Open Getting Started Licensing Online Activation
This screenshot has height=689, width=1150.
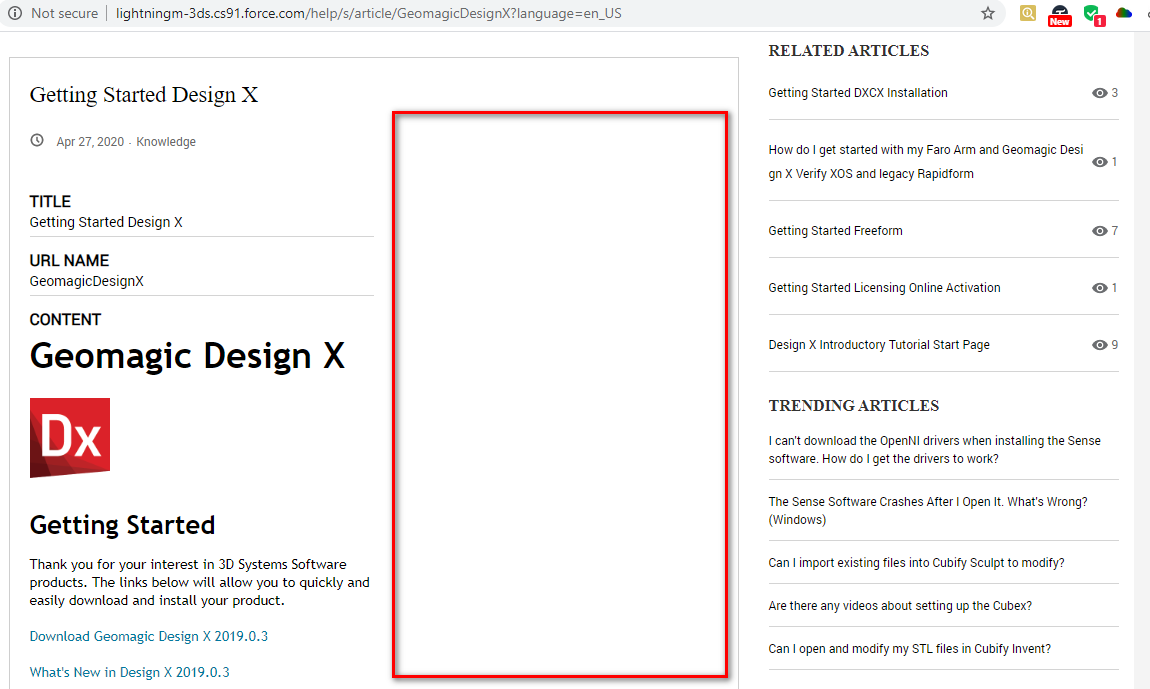click(x=884, y=288)
